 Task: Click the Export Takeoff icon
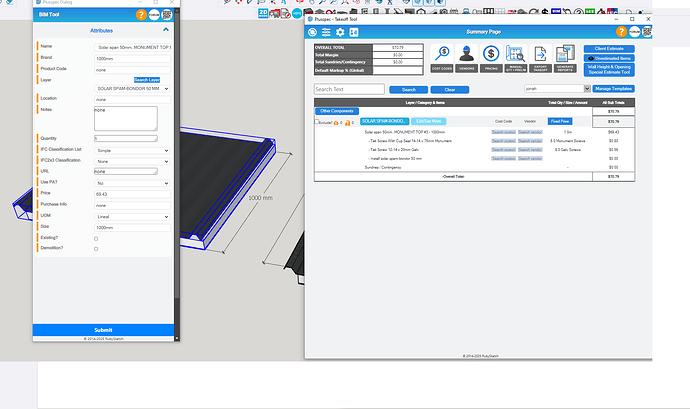click(x=540, y=58)
